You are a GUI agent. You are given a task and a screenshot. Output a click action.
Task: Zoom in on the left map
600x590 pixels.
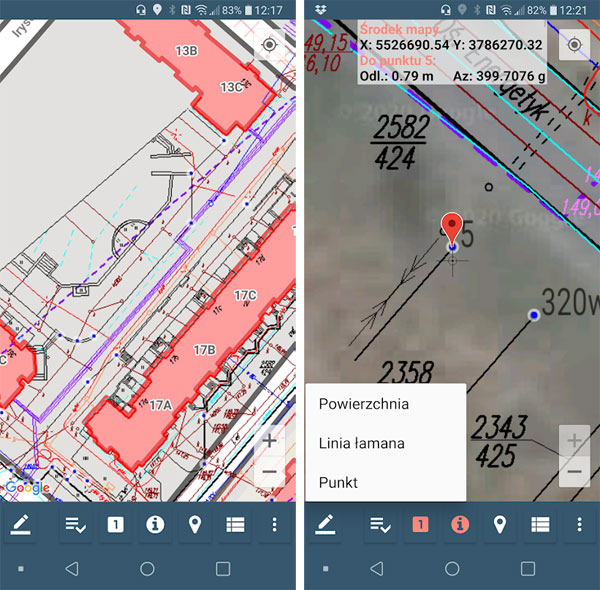click(x=269, y=441)
